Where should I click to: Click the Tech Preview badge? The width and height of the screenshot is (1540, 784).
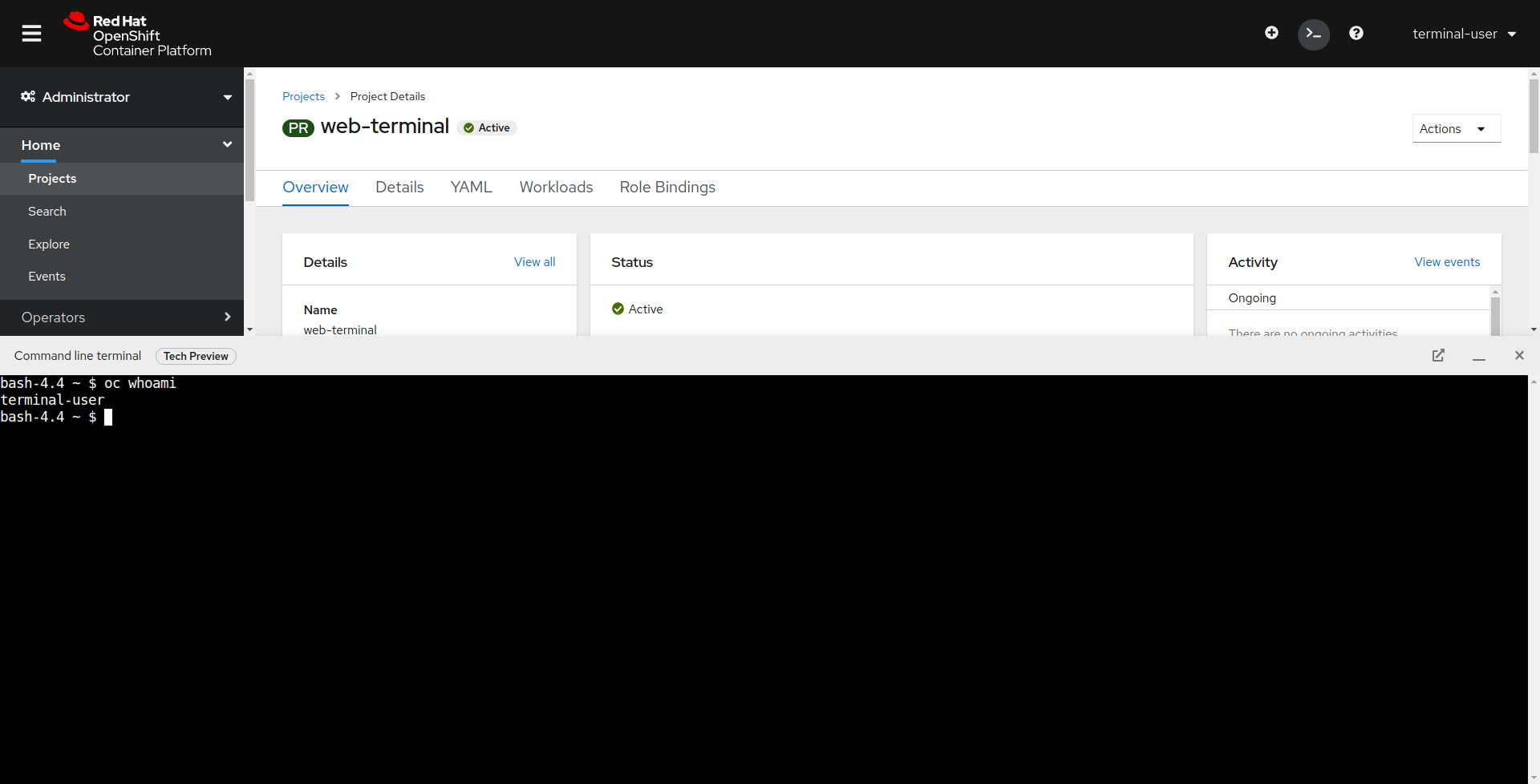pos(196,356)
